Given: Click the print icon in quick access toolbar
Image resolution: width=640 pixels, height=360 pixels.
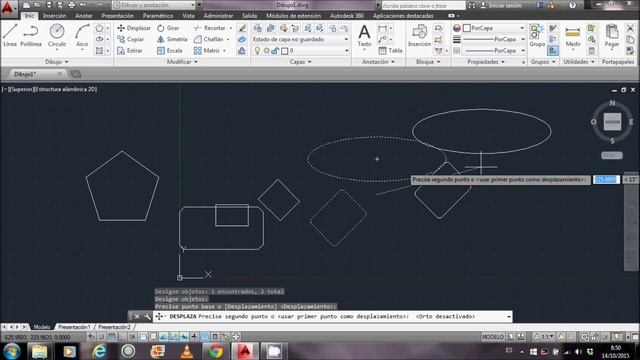Looking at the screenshot, I should click(71, 5).
